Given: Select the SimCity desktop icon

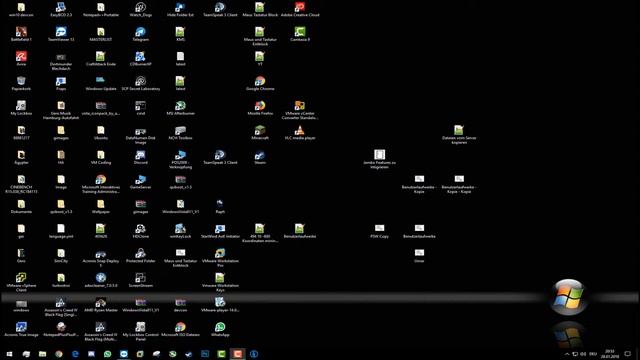Looking at the screenshot, I should point(61,255).
